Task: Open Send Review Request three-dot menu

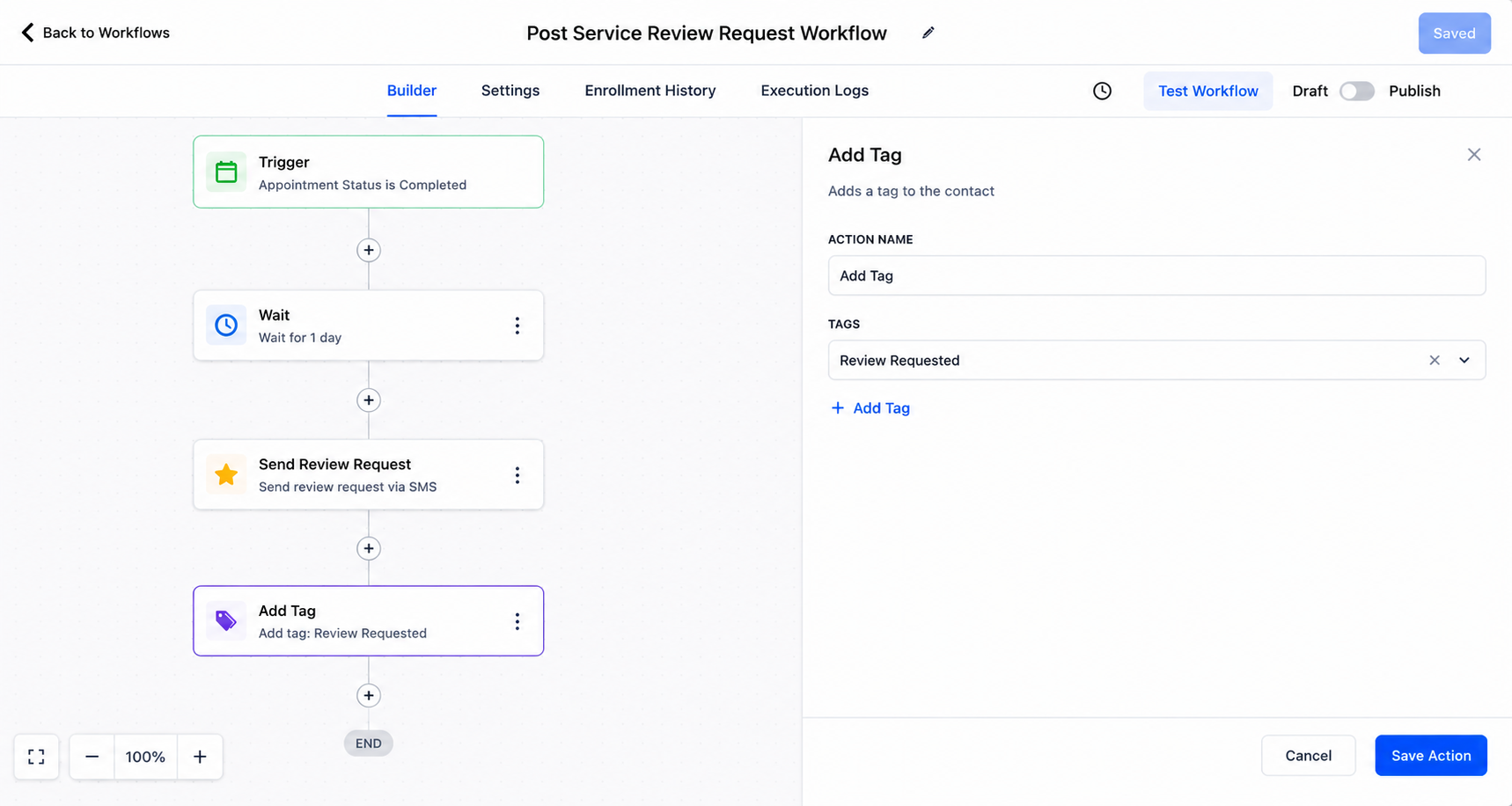Action: [x=517, y=475]
